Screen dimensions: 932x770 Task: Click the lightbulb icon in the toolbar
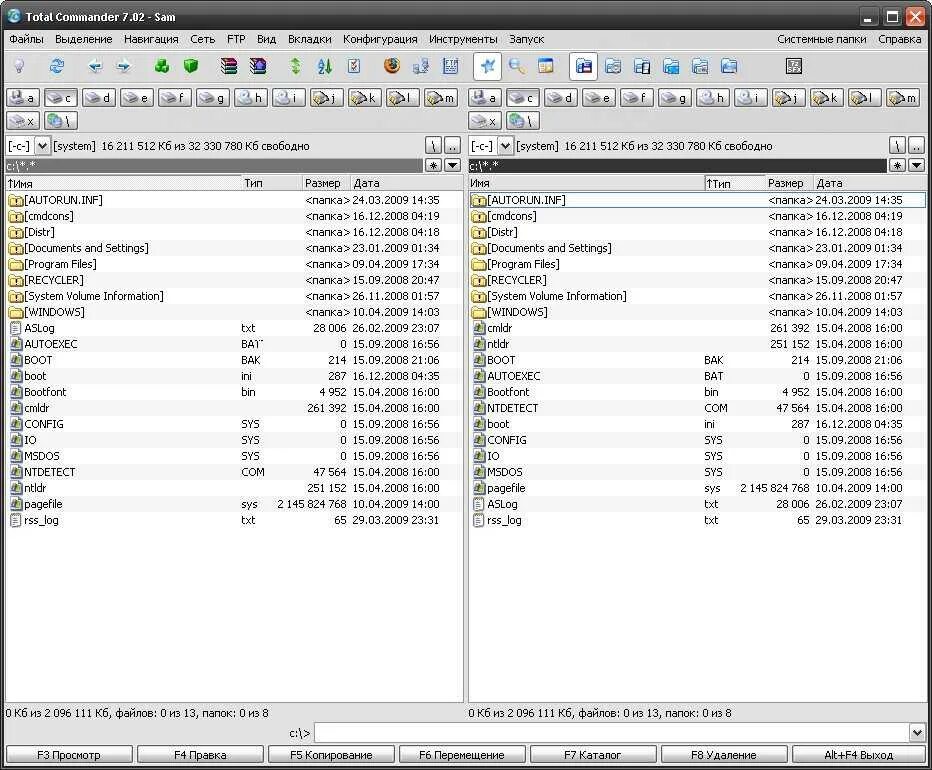(x=19, y=66)
